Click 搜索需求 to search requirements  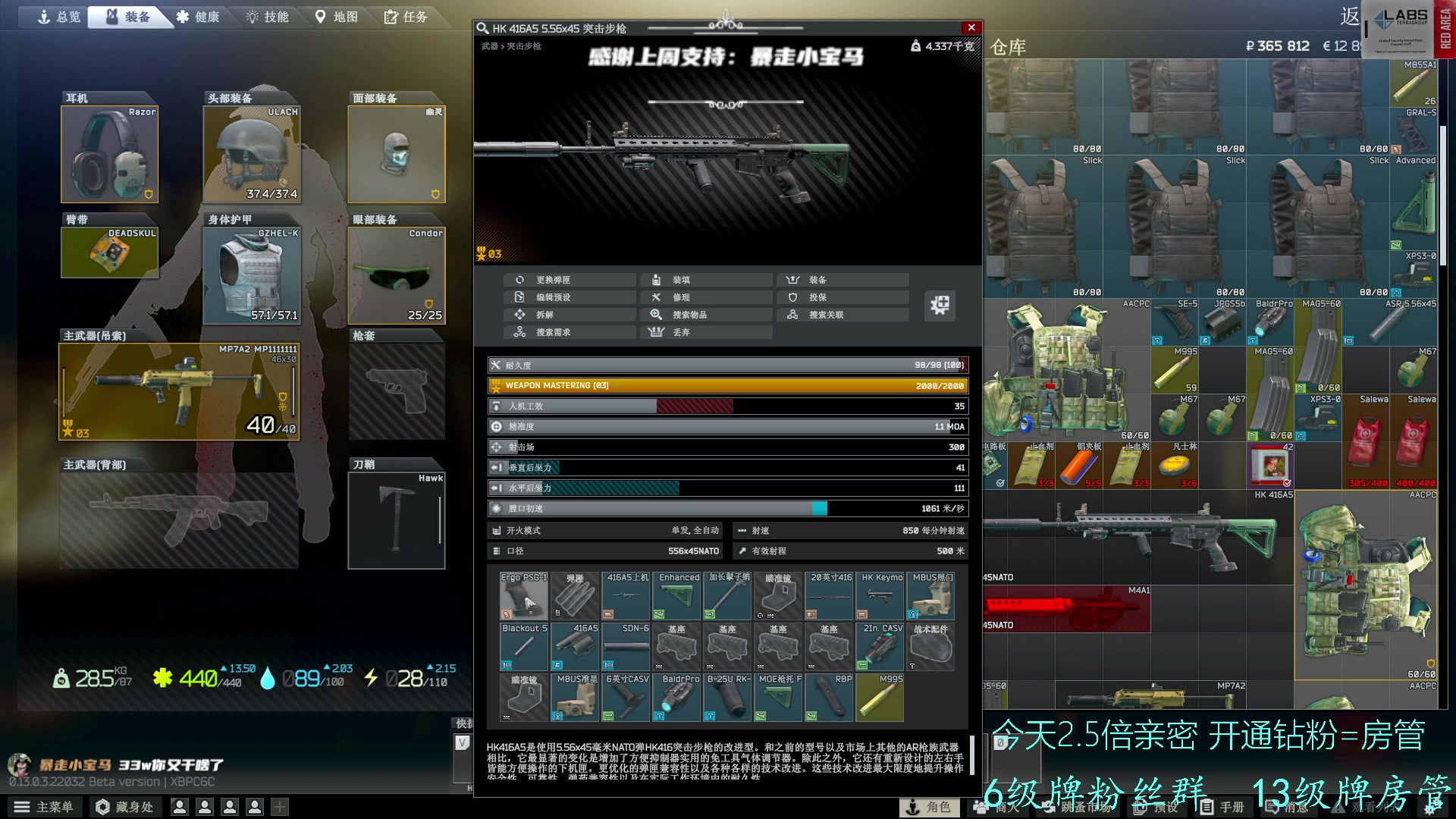coord(570,332)
